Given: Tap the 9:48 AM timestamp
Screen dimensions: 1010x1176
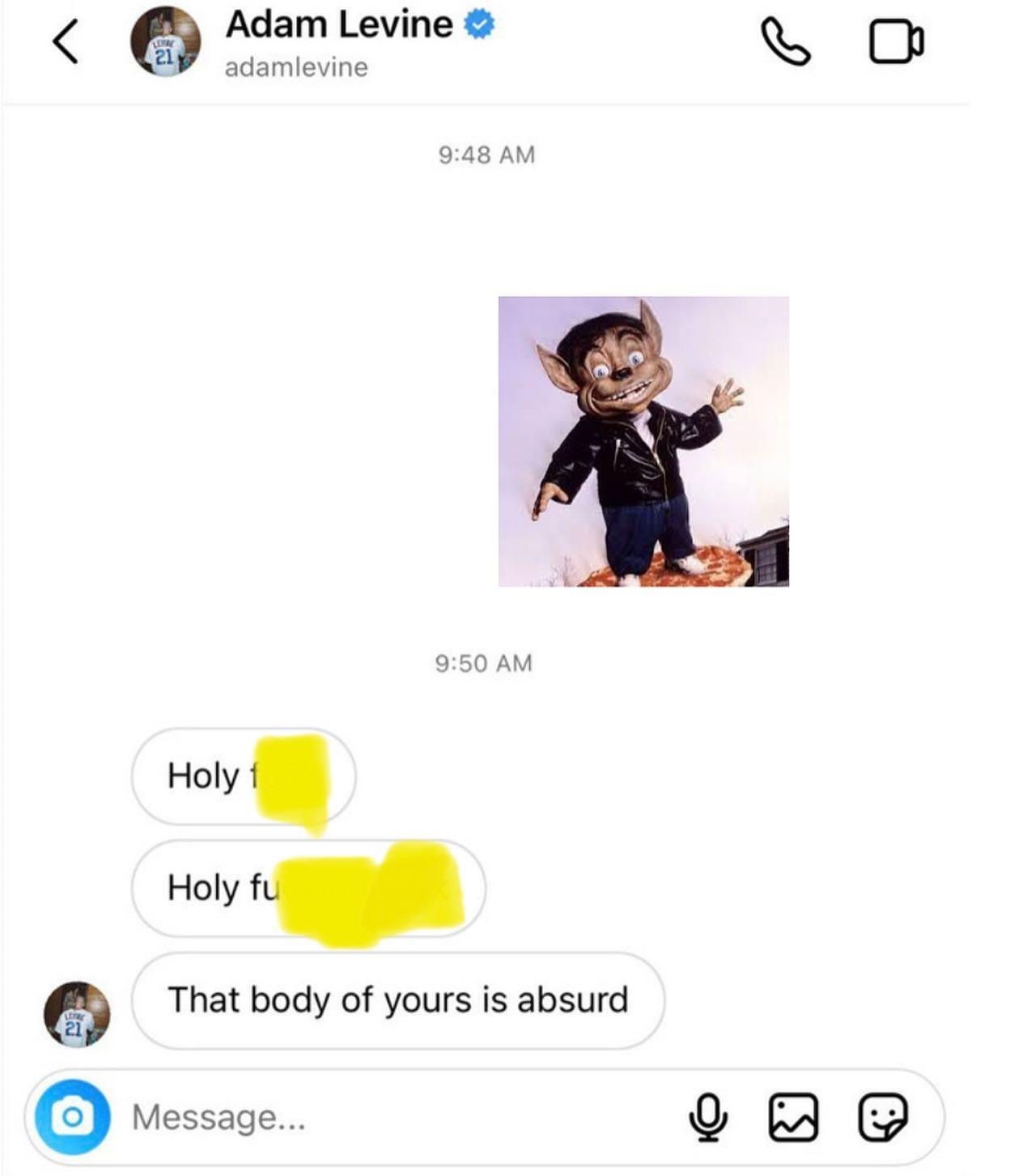Looking at the screenshot, I should point(486,155).
